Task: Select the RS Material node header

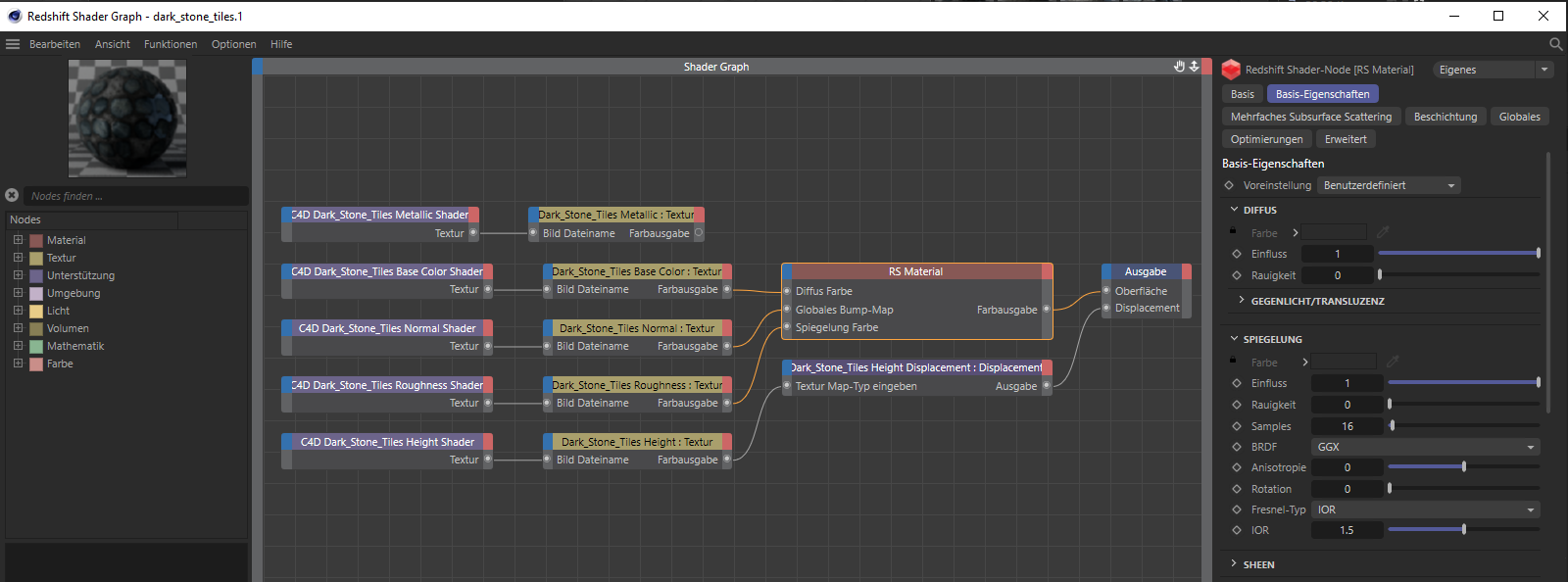Action: coord(916,271)
